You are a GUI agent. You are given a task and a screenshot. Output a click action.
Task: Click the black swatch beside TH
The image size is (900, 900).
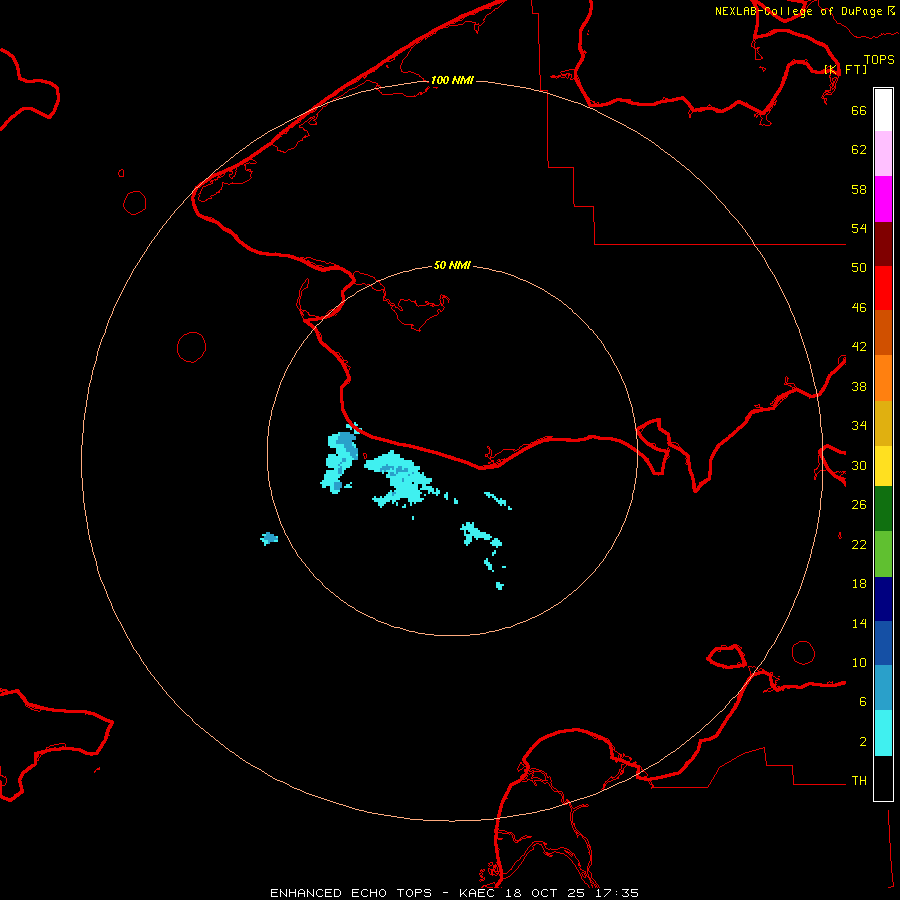click(883, 778)
